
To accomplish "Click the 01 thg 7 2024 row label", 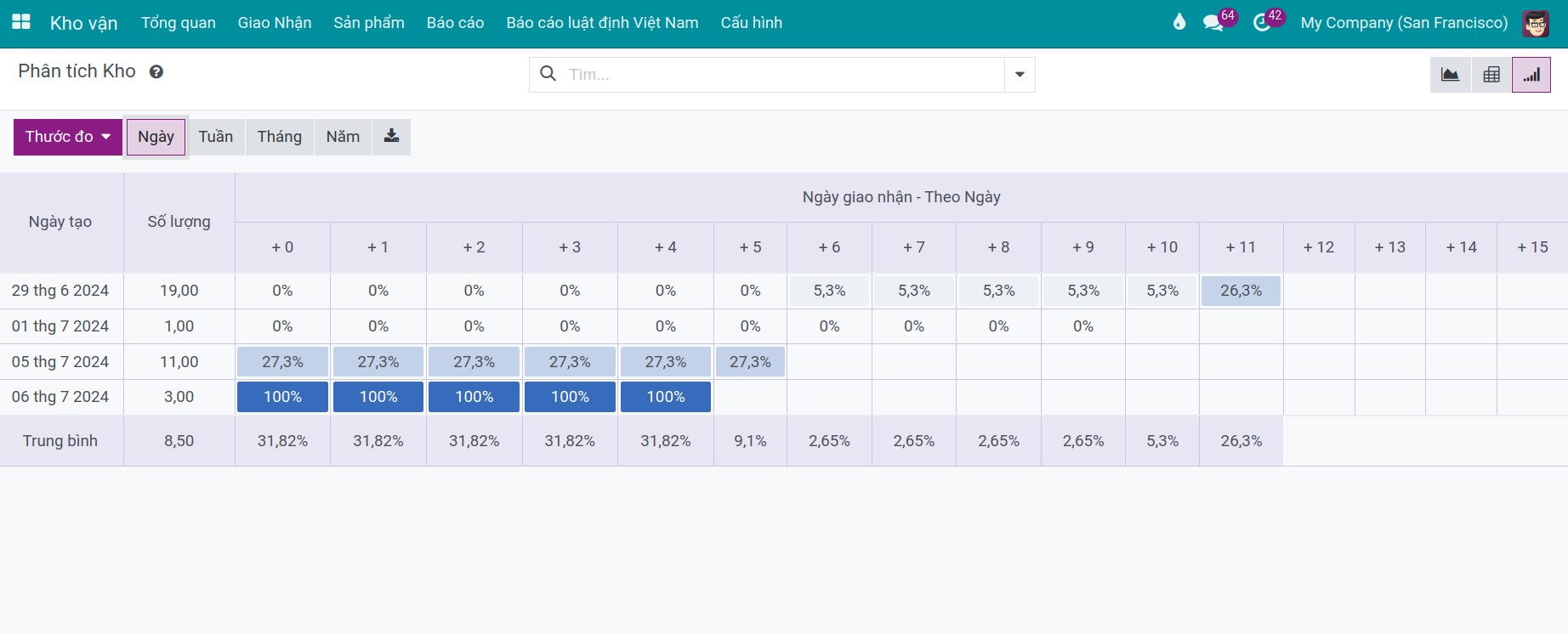I will (x=60, y=326).
